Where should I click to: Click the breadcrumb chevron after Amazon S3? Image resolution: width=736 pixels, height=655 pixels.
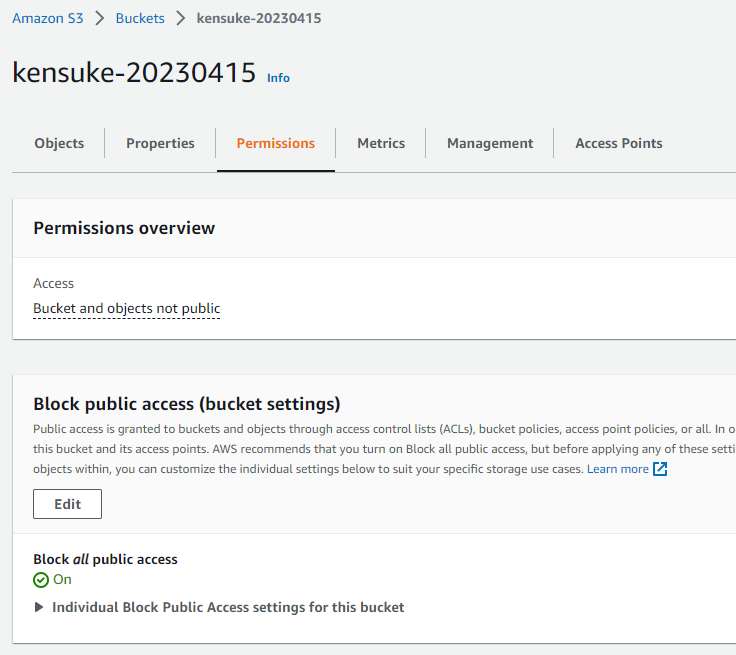[100, 18]
